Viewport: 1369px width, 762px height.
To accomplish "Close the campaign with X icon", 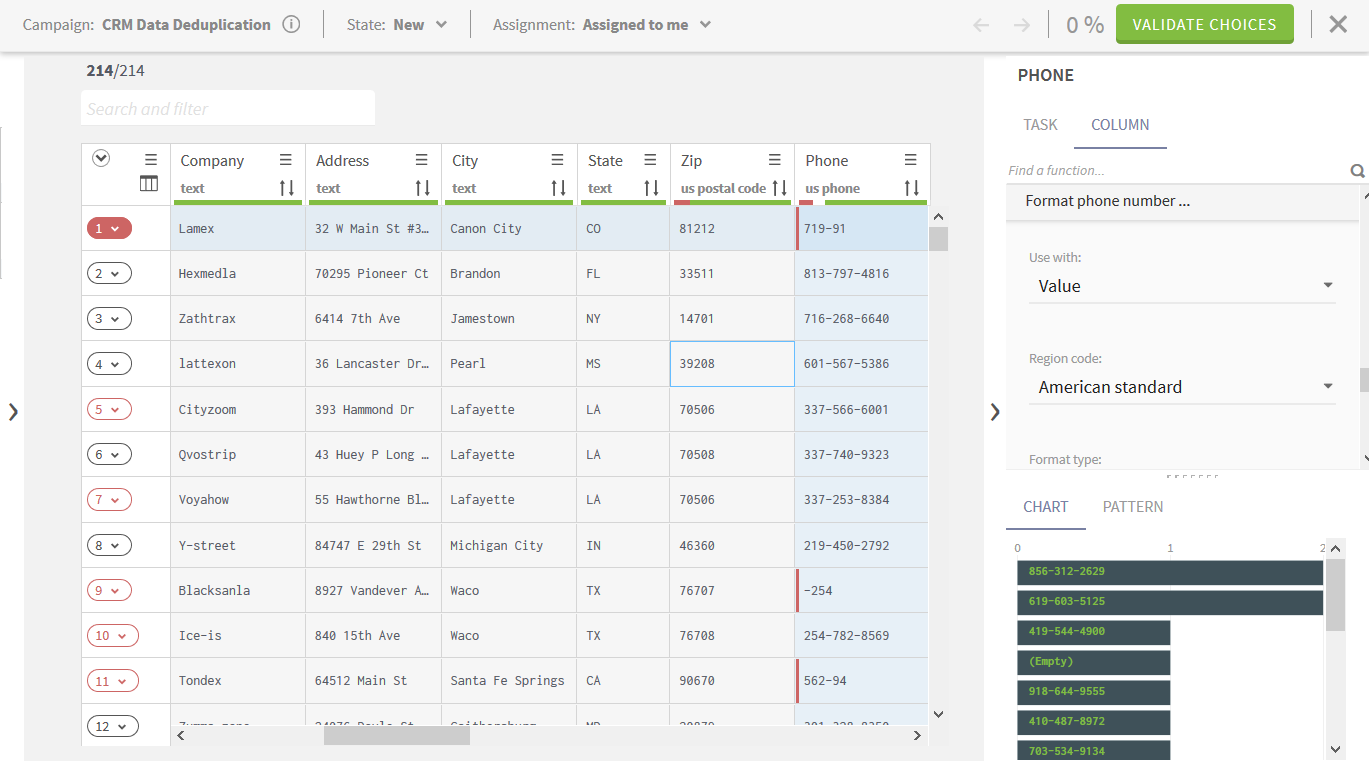I will point(1338,25).
